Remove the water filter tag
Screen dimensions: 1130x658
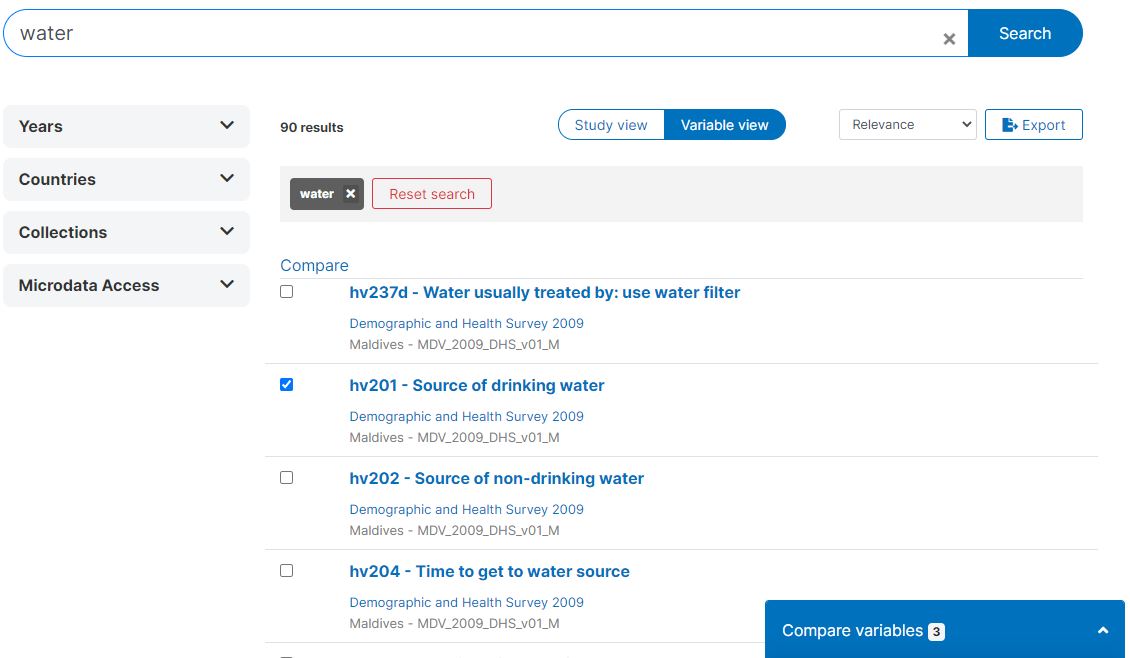pyautogui.click(x=350, y=194)
